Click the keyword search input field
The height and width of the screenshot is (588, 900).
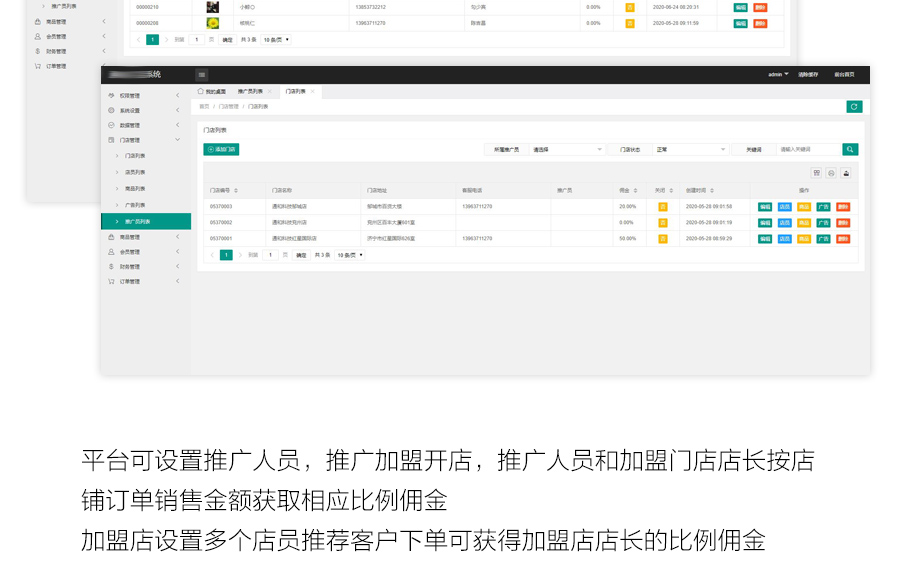[808, 149]
